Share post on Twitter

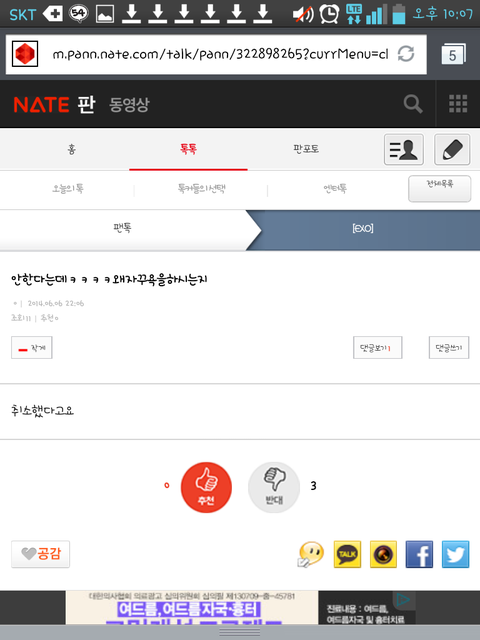click(456, 554)
